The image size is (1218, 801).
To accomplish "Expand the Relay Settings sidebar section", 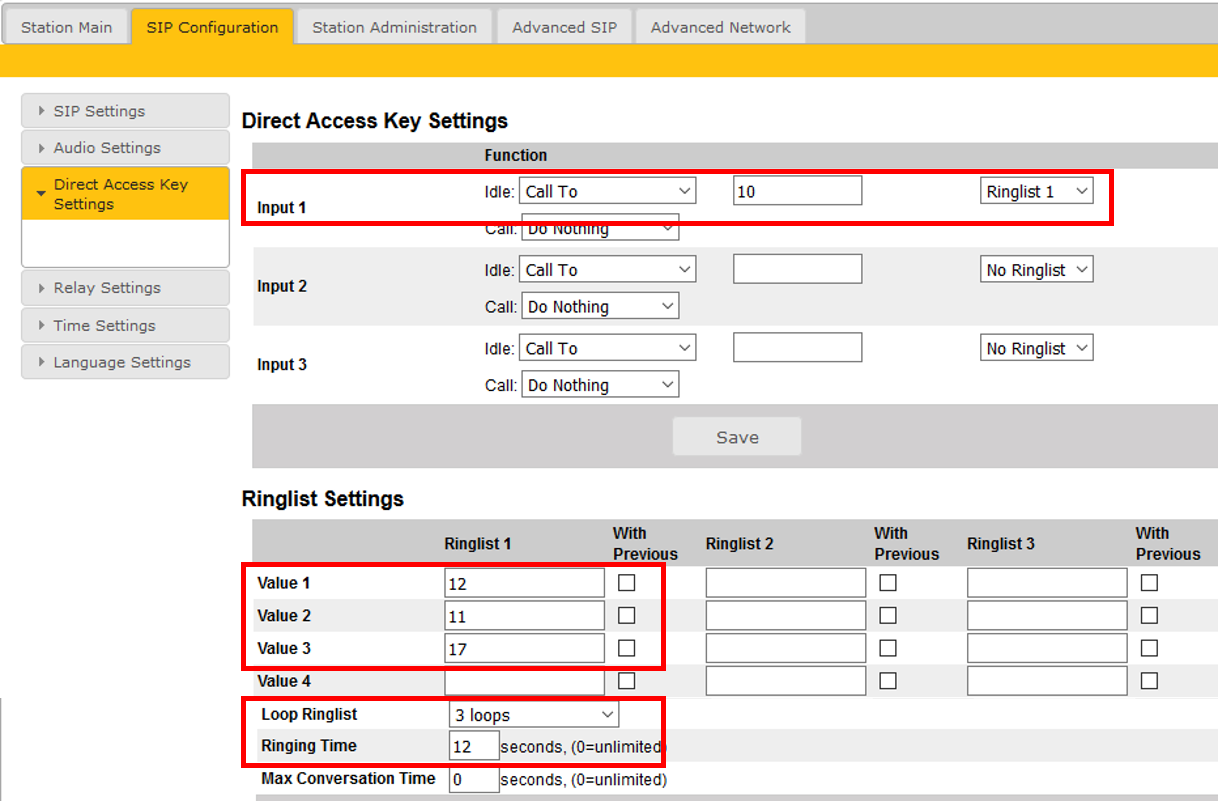I will (125, 288).
